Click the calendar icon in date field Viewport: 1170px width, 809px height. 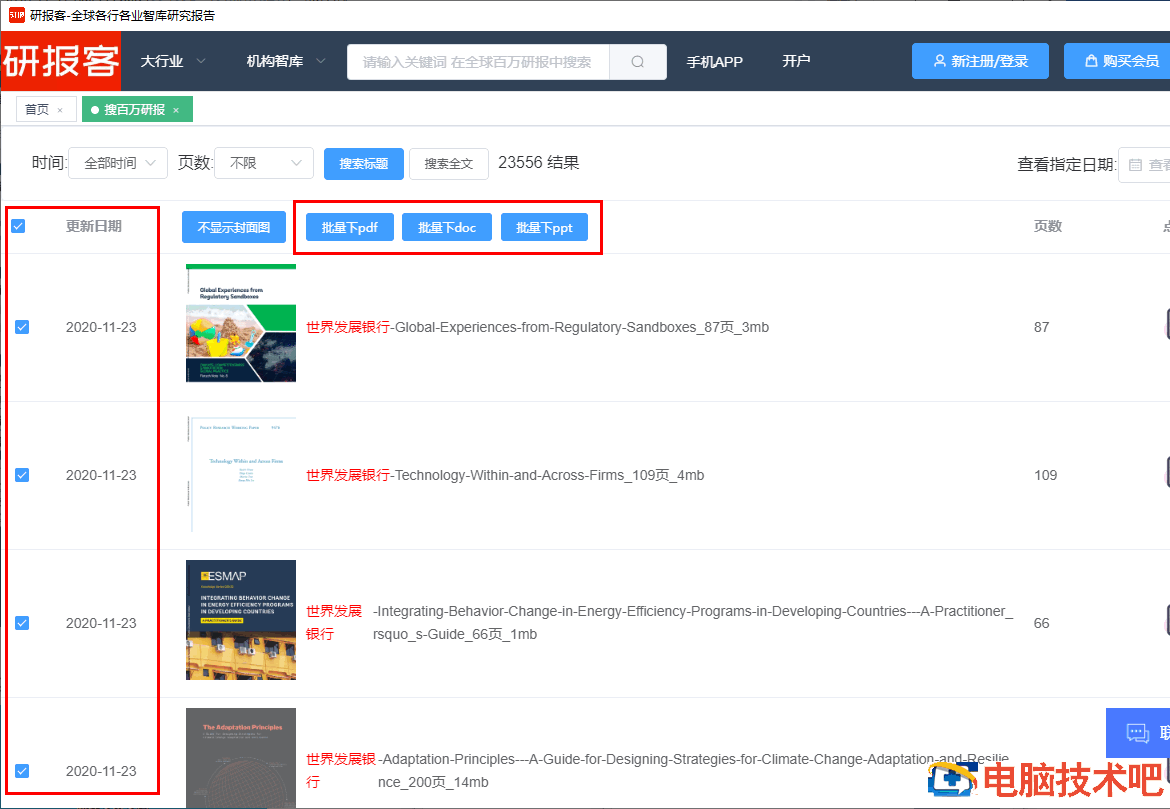click(1135, 165)
